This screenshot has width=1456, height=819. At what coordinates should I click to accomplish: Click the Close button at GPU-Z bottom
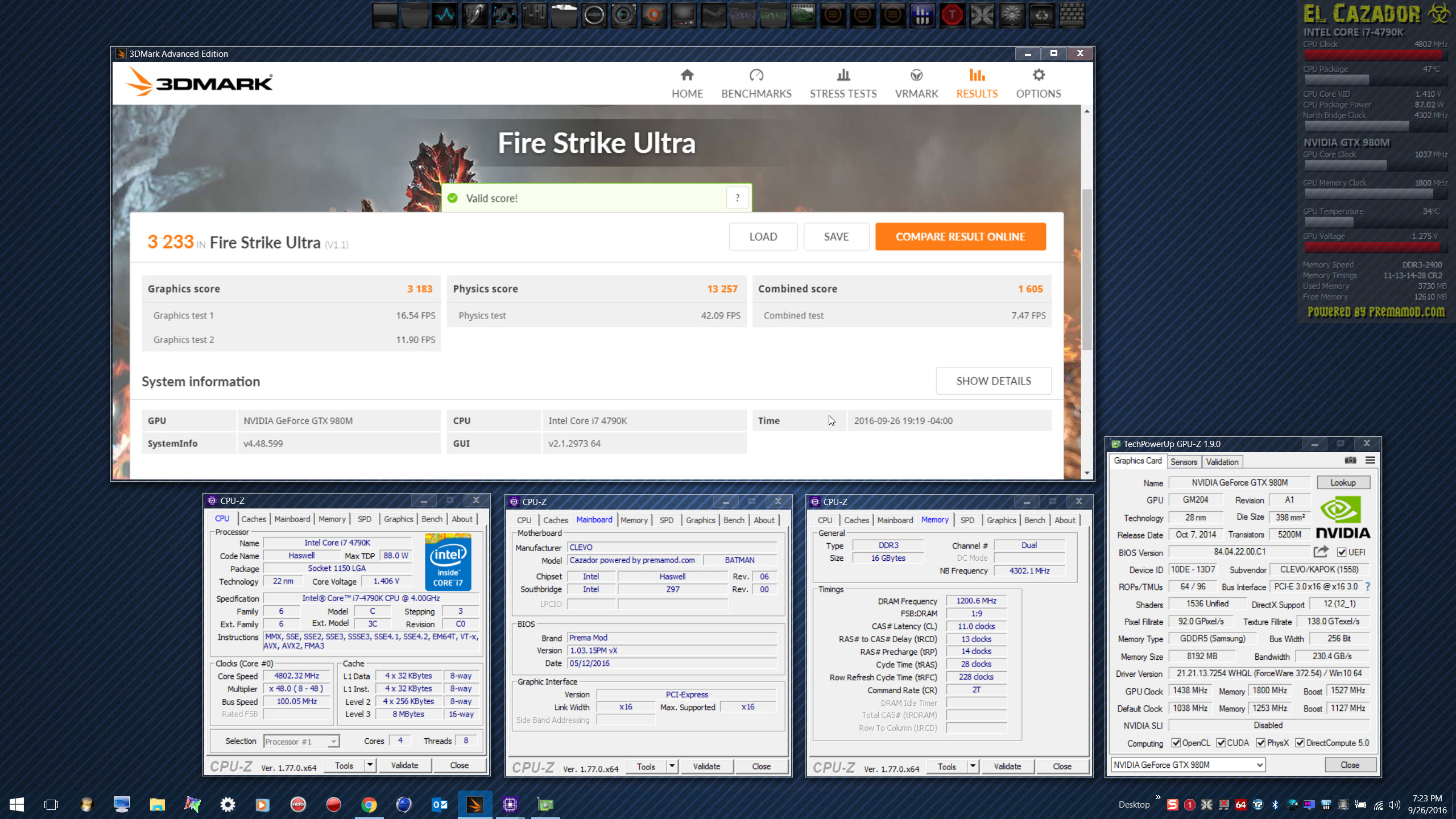pyautogui.click(x=1350, y=764)
